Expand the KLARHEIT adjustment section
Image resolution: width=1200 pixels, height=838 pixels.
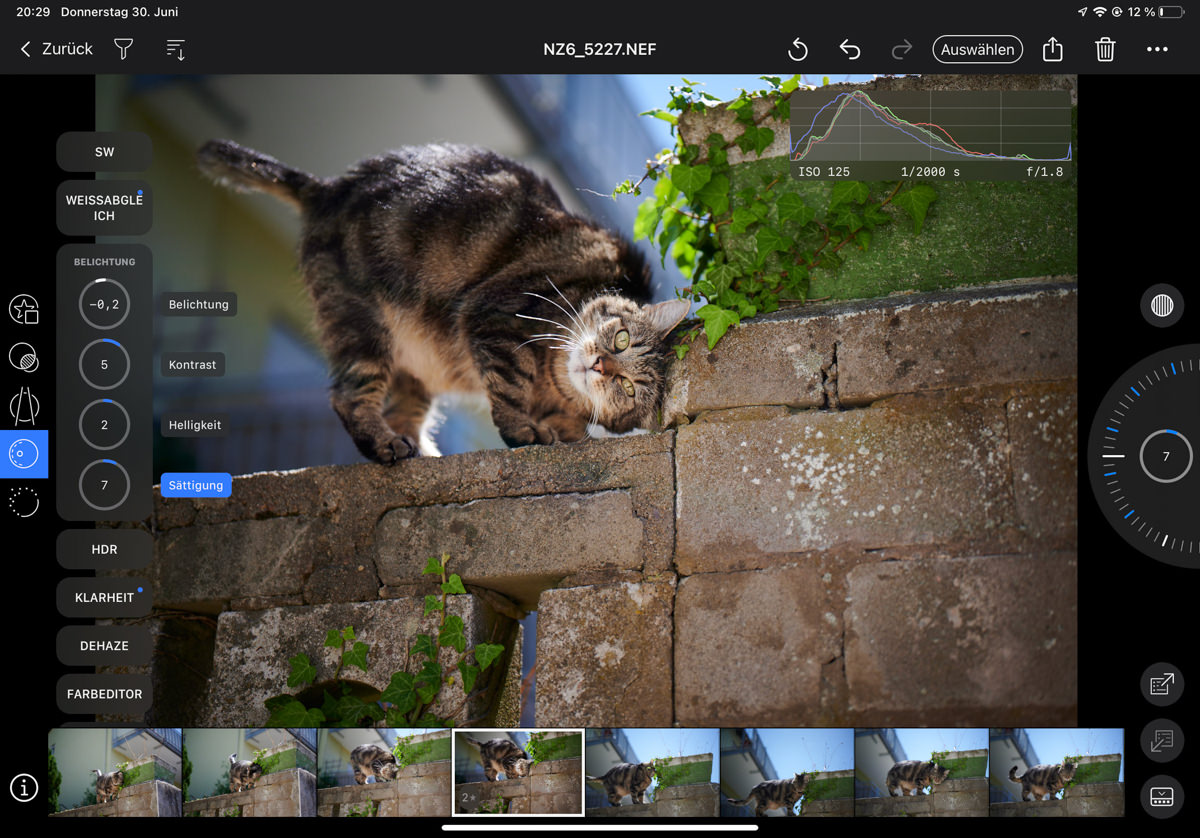(104, 597)
